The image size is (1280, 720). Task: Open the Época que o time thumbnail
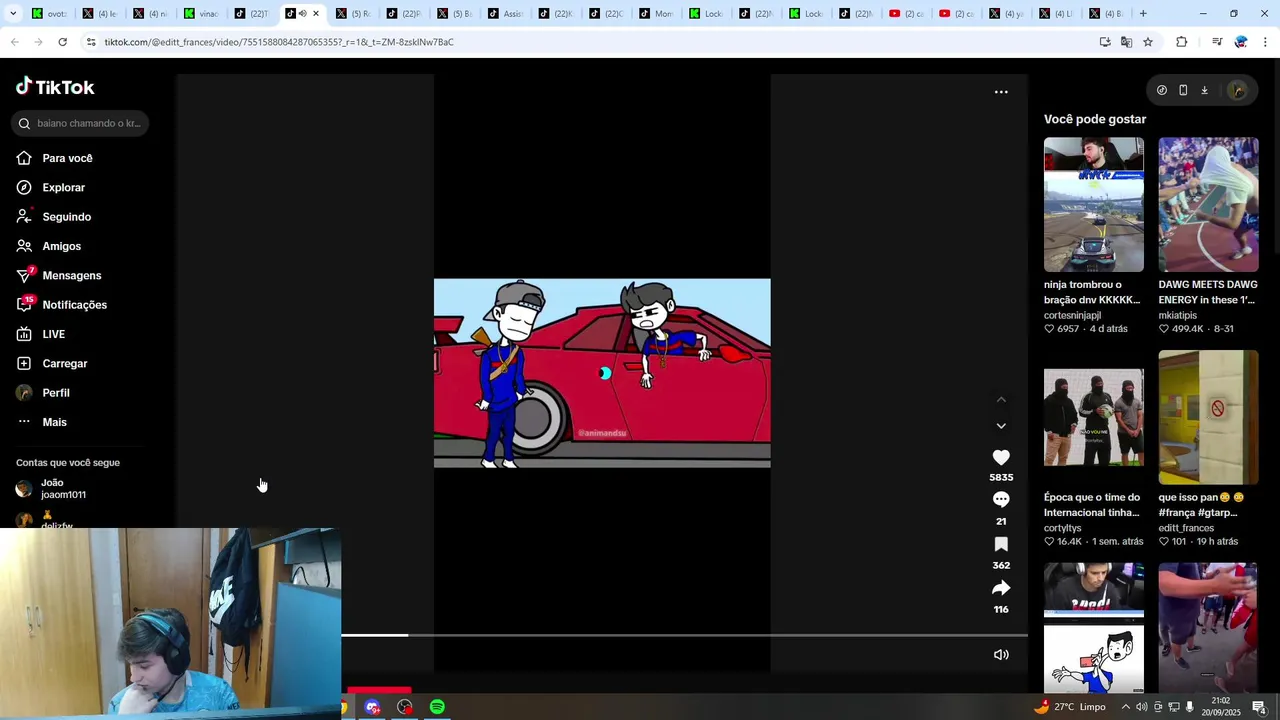coord(1094,418)
